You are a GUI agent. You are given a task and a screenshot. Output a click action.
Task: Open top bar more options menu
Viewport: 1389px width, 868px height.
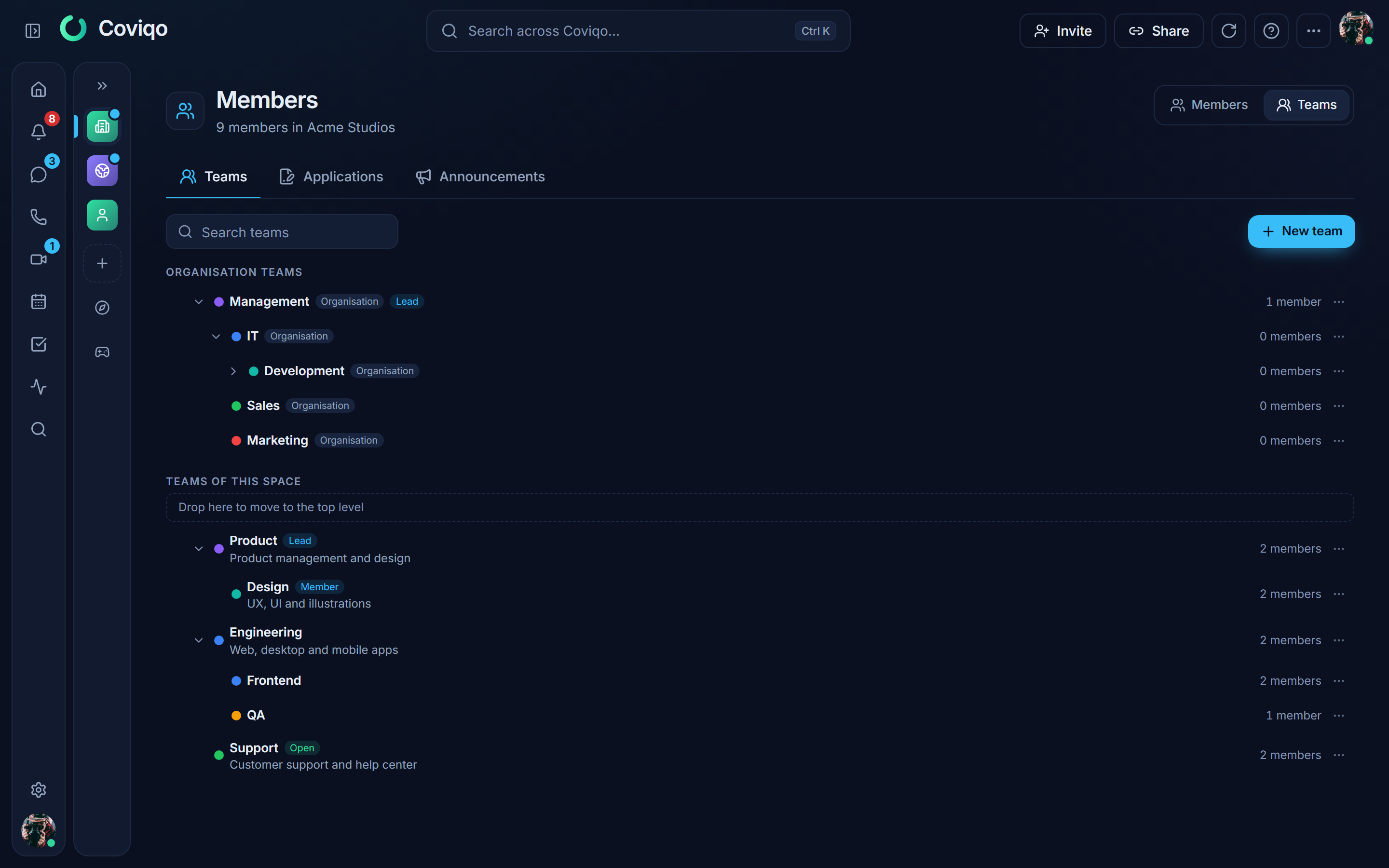1313,31
